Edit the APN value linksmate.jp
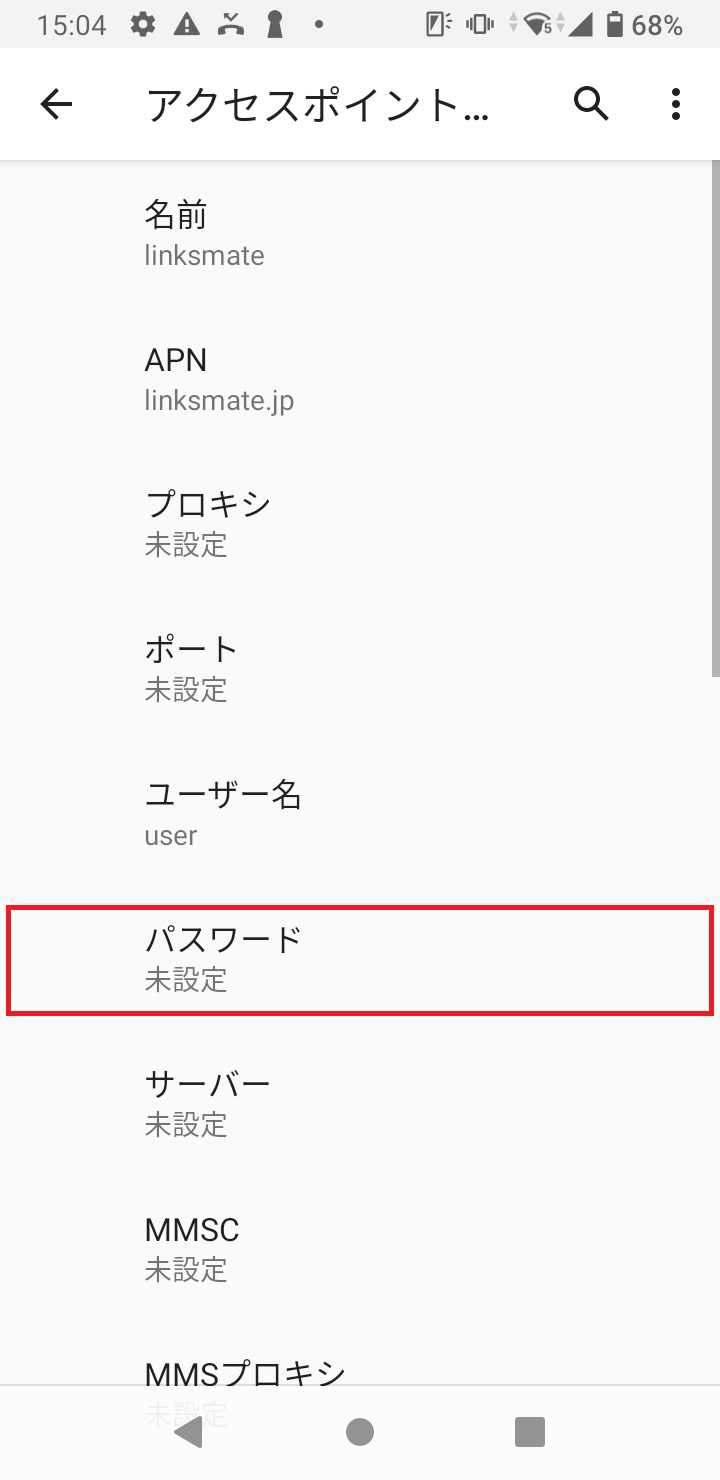Image resolution: width=720 pixels, height=1480 pixels. tap(360, 378)
